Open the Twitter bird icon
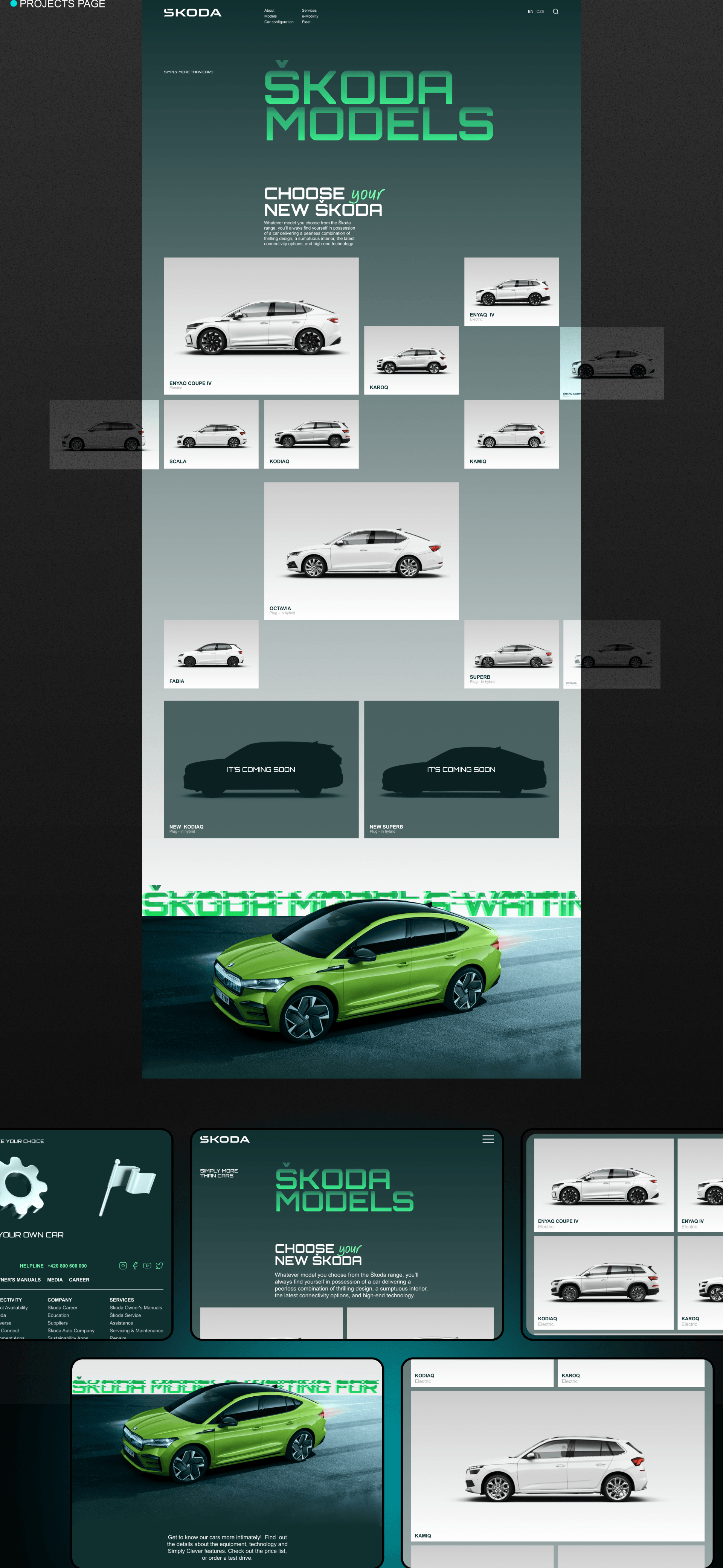Screen dimensions: 723x1568 click(160, 1265)
